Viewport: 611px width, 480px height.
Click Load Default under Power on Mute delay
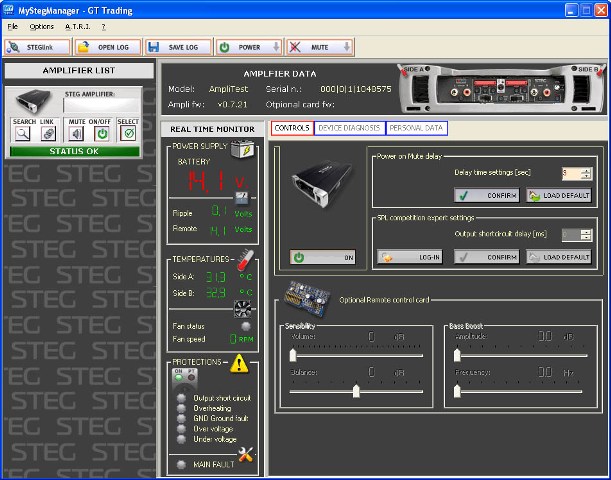[559, 196]
